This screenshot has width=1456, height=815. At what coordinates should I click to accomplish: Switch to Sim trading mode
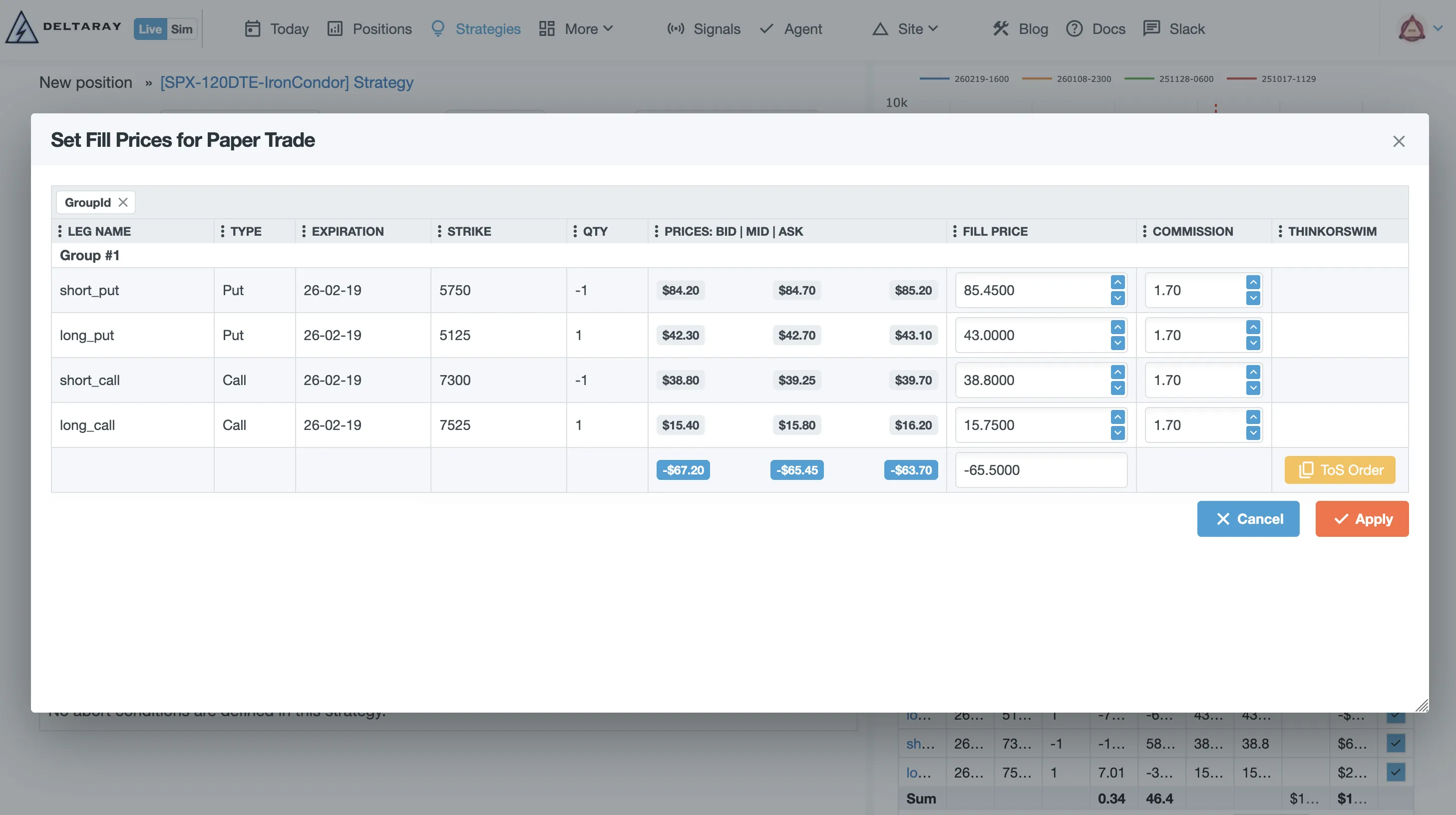pos(181,29)
